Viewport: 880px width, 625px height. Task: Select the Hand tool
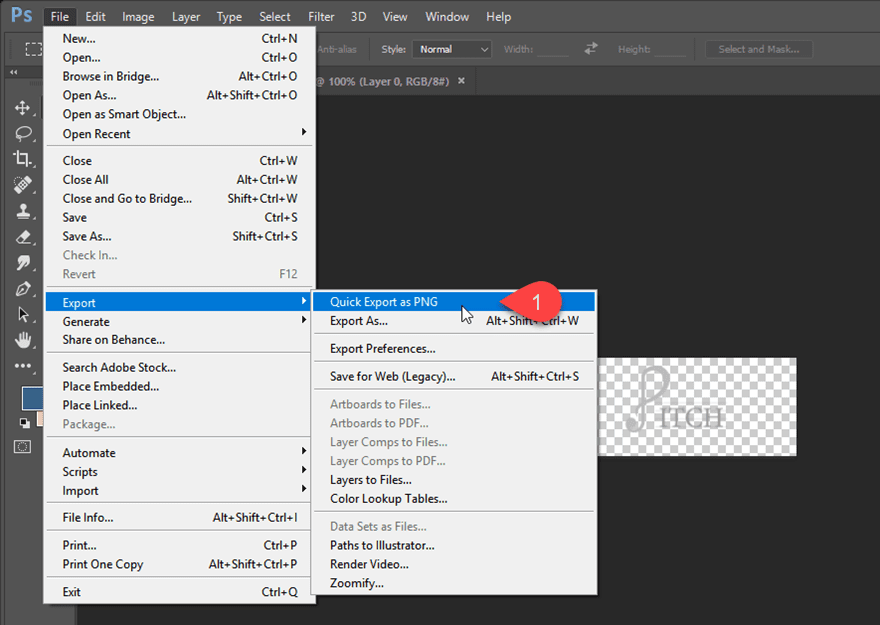coord(22,341)
